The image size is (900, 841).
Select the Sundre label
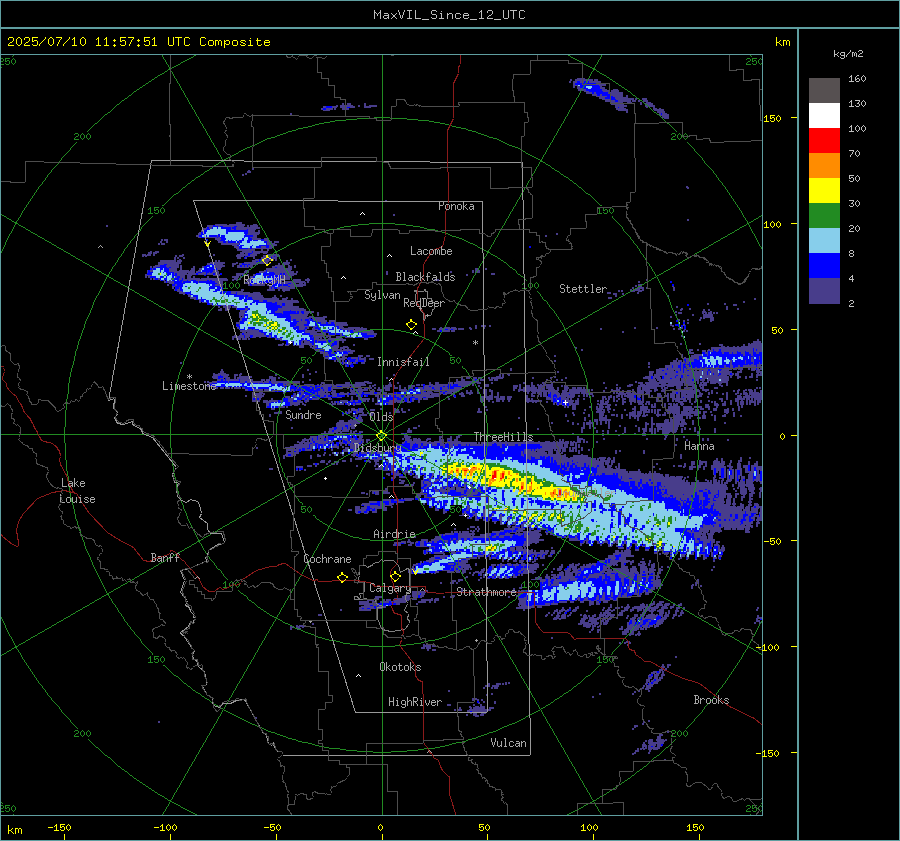tap(304, 415)
